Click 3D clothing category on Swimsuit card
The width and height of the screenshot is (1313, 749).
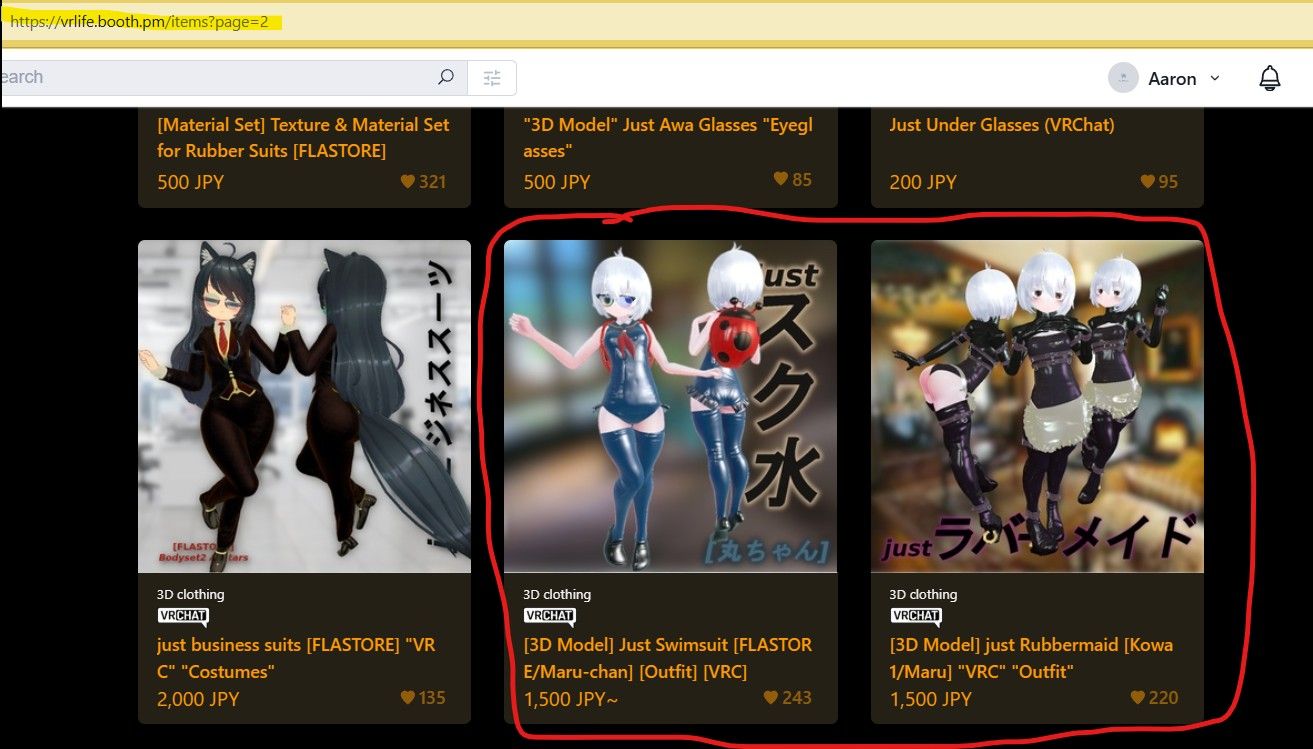(557, 594)
